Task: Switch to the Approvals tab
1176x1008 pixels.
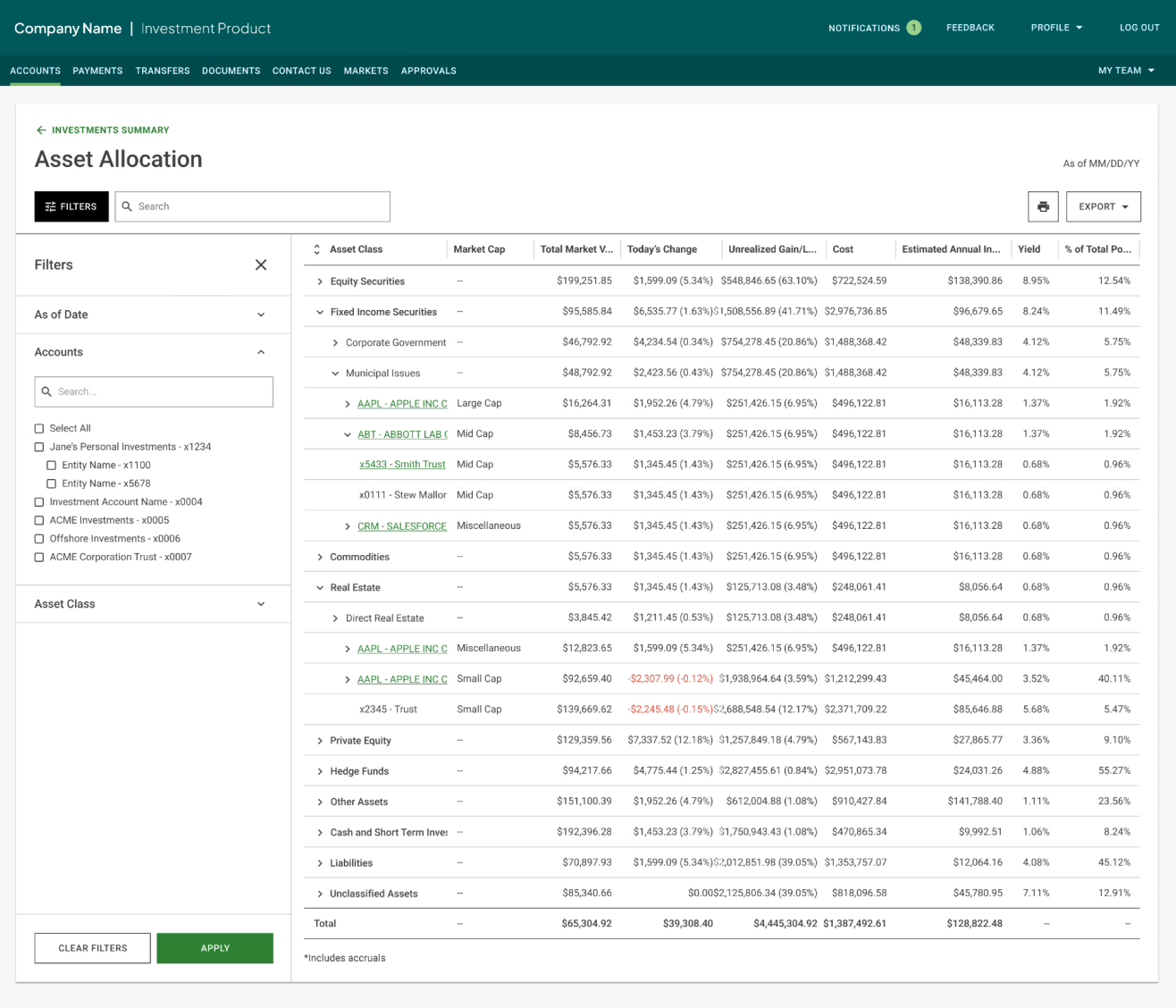Action: (429, 71)
